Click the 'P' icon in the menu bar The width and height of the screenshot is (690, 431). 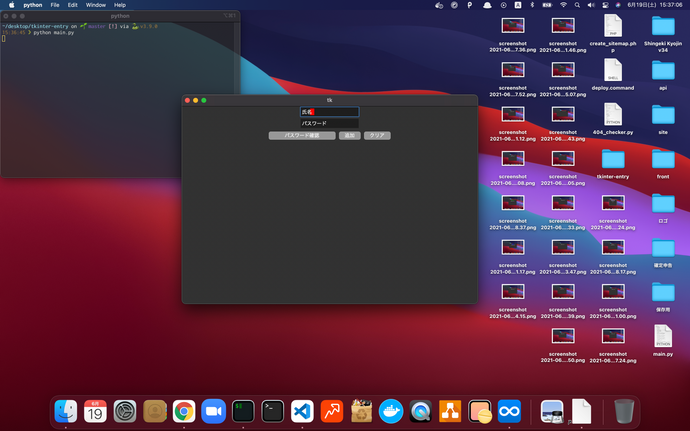point(470,5)
